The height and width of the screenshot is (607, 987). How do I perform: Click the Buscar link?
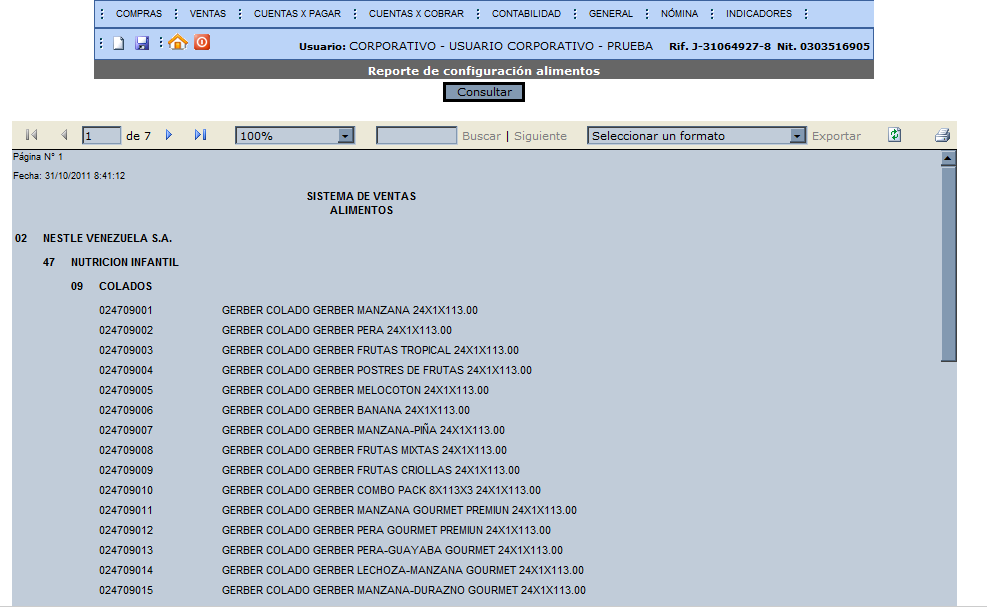[481, 136]
